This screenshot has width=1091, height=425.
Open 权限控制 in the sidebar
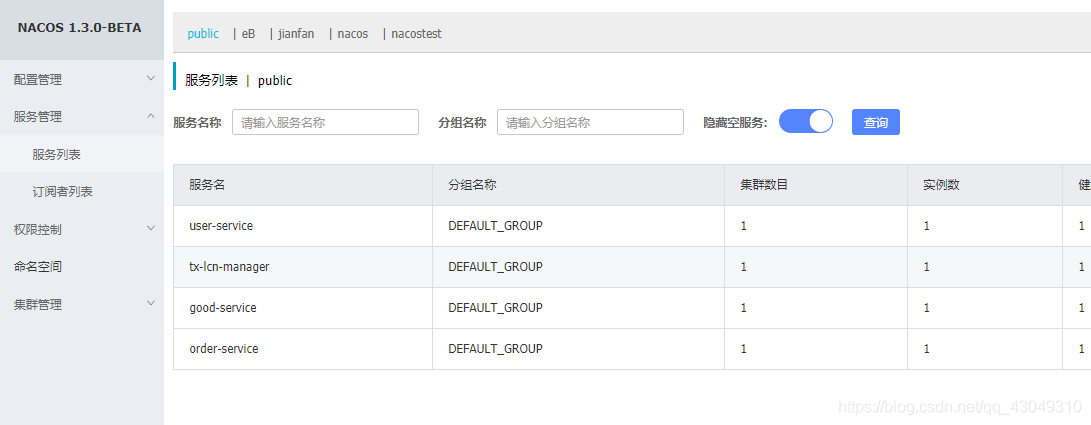coord(38,229)
